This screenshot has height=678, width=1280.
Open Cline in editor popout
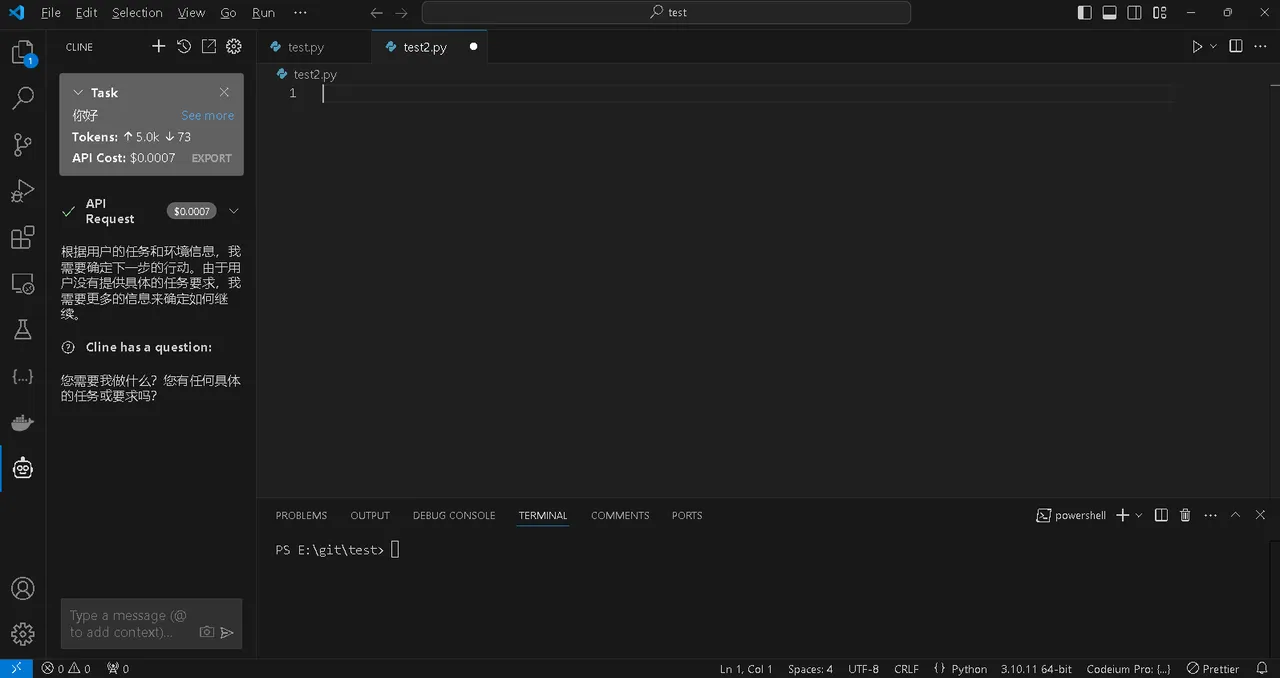pos(209,46)
